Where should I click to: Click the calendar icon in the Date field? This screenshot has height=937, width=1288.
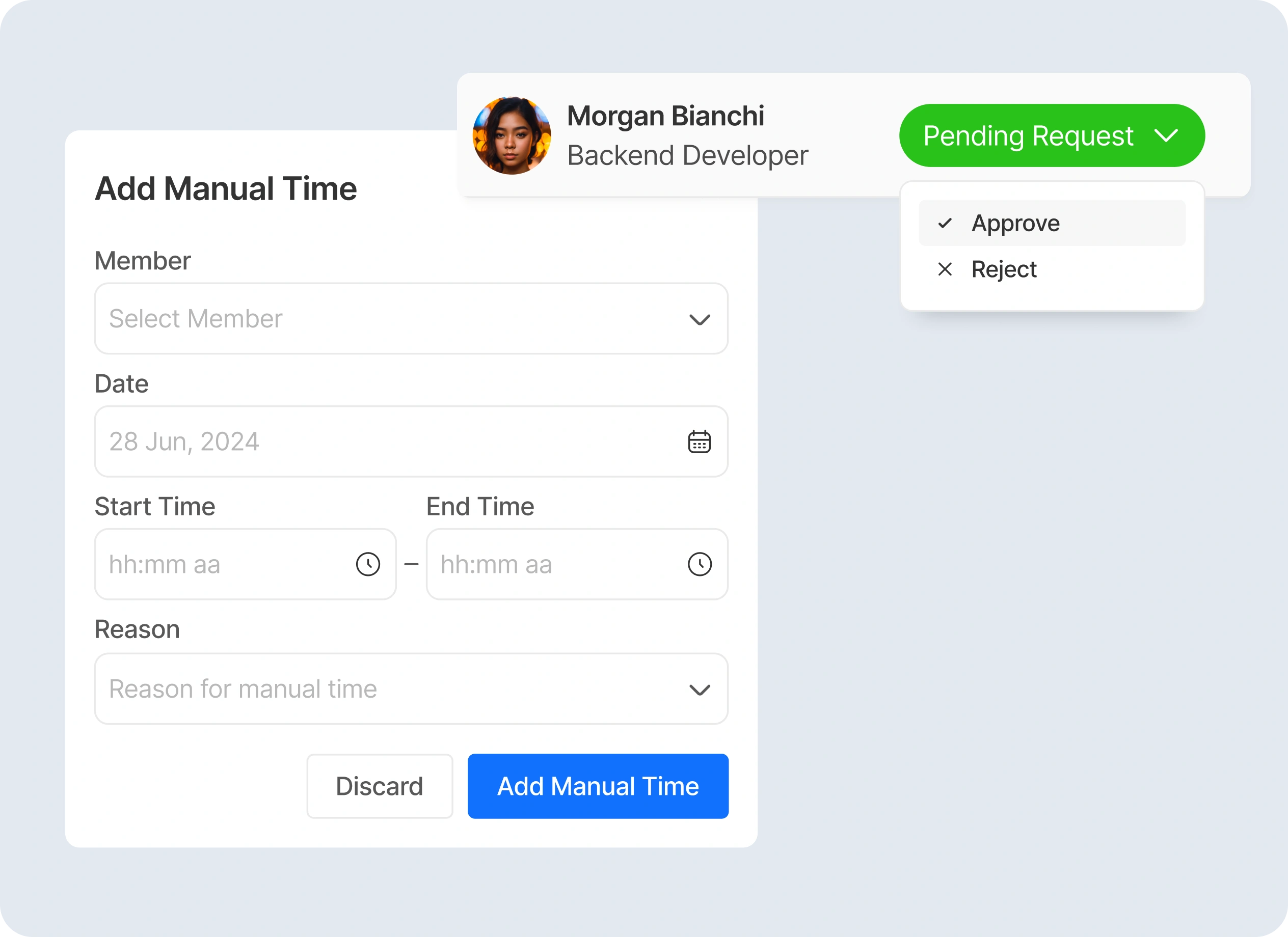coord(700,442)
